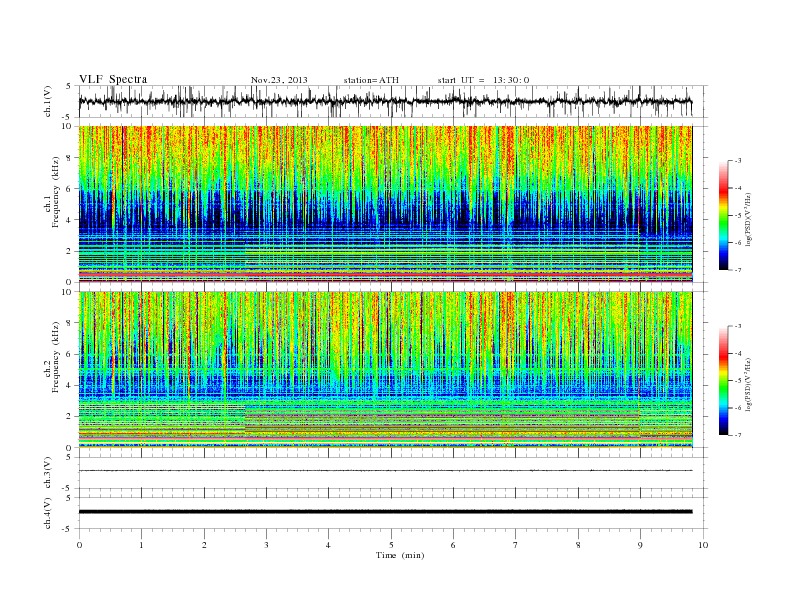
Task: Click the "ch.3(V)" axis label
Action: [48, 473]
